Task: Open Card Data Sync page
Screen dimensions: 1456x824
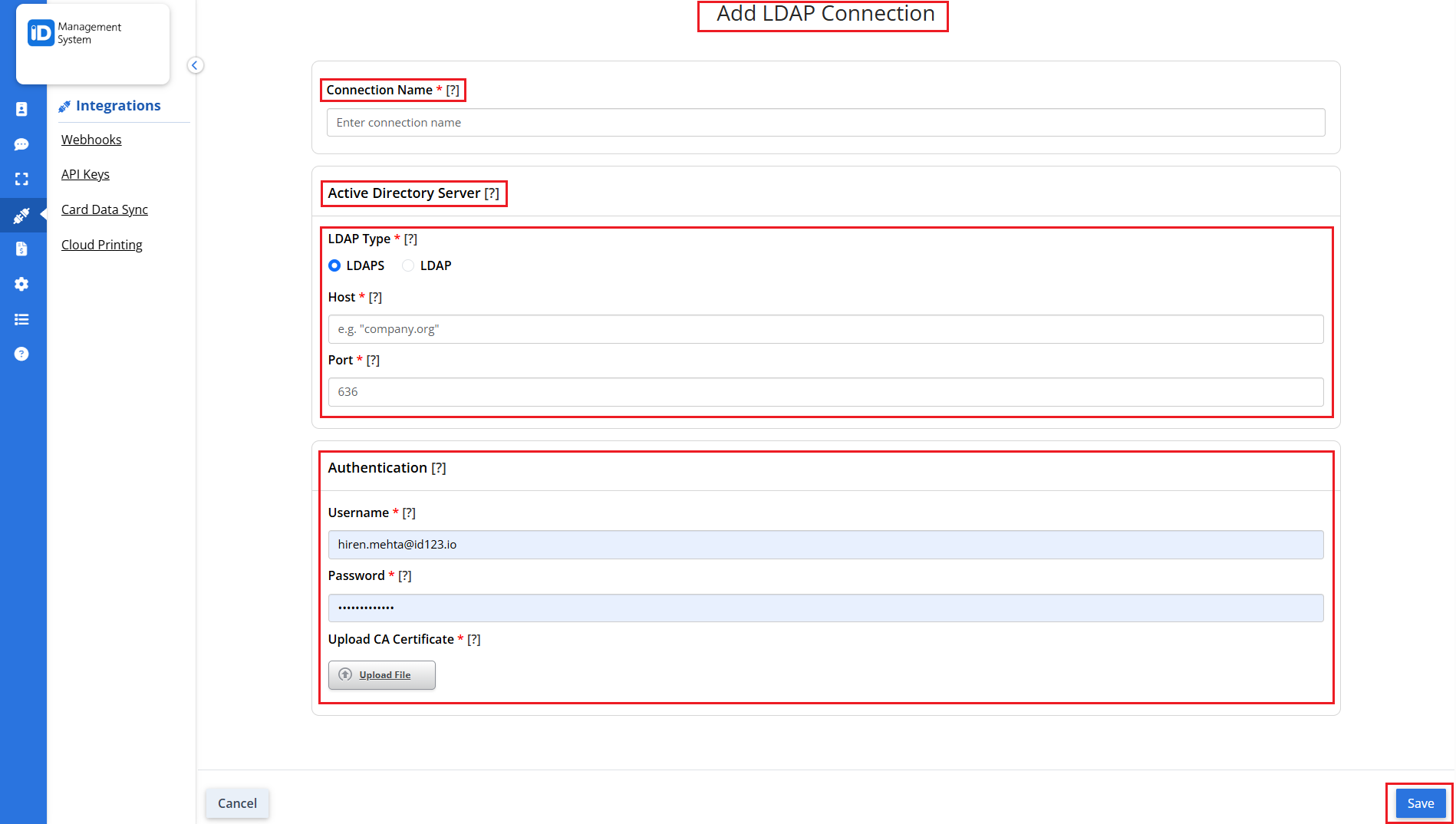Action: click(104, 209)
